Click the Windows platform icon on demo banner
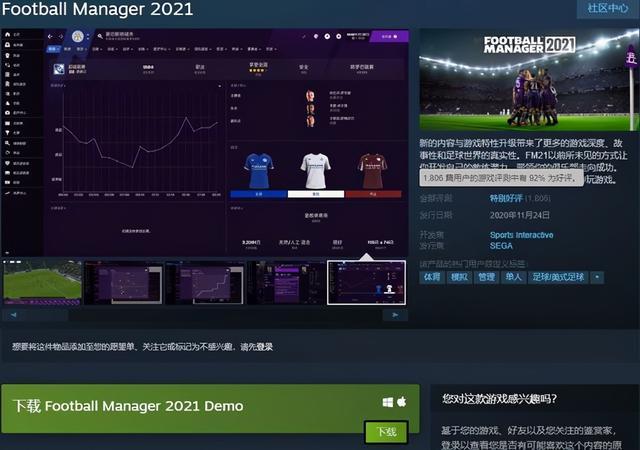 [x=388, y=402]
